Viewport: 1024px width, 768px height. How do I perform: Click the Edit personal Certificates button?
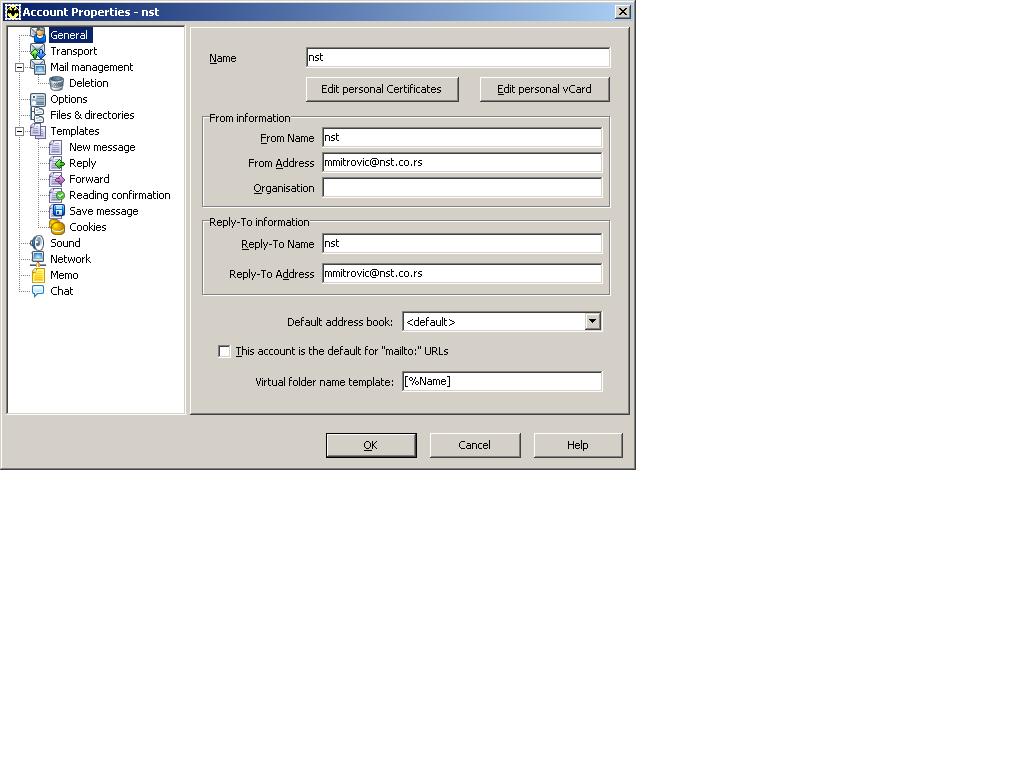point(381,89)
